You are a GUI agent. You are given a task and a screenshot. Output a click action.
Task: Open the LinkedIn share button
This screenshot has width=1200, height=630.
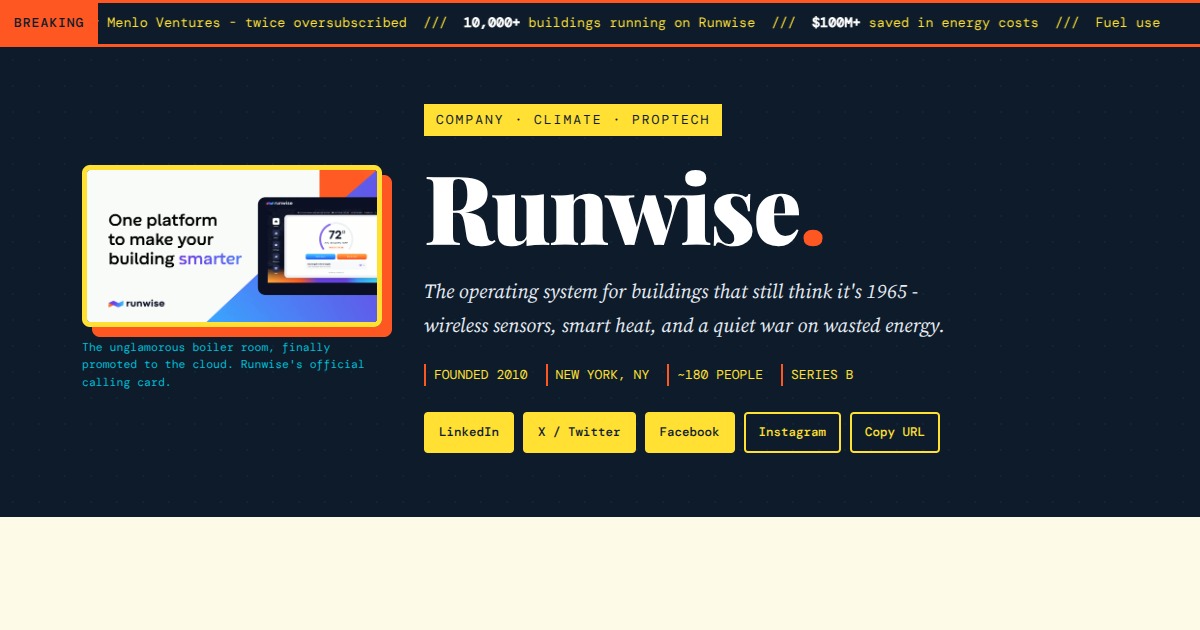[x=469, y=432]
